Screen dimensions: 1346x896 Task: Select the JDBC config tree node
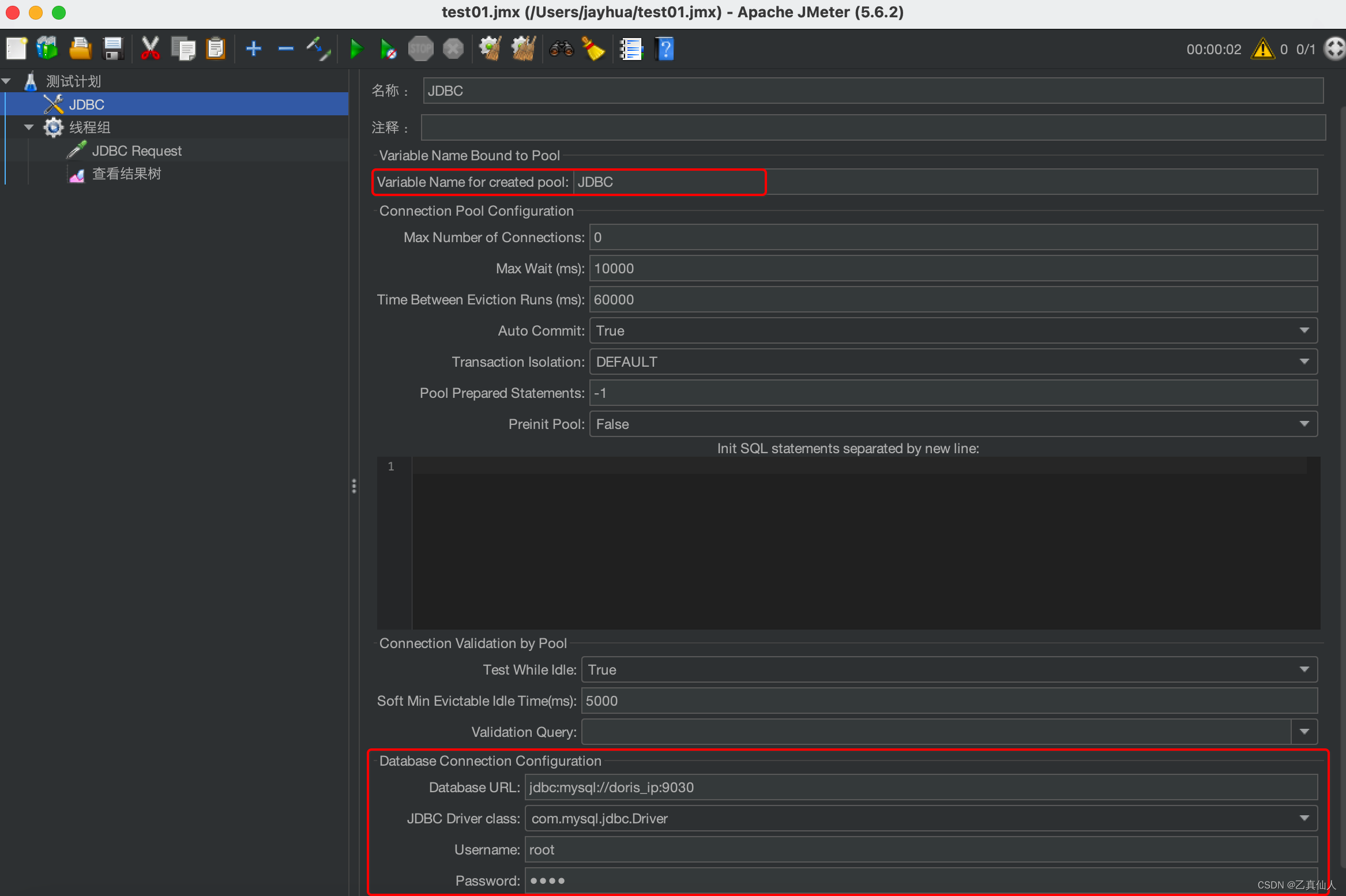[x=87, y=104]
